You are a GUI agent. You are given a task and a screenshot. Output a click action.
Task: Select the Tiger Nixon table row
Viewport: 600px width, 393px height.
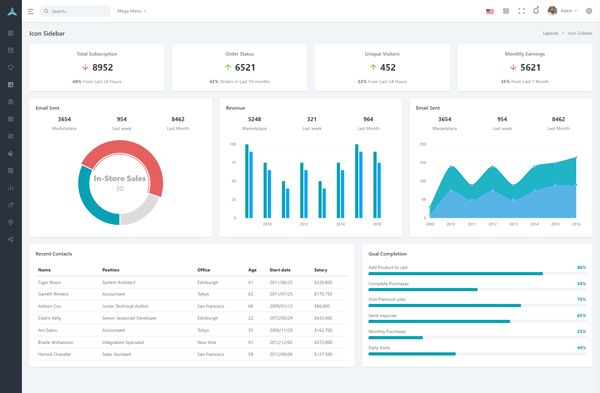coord(192,282)
